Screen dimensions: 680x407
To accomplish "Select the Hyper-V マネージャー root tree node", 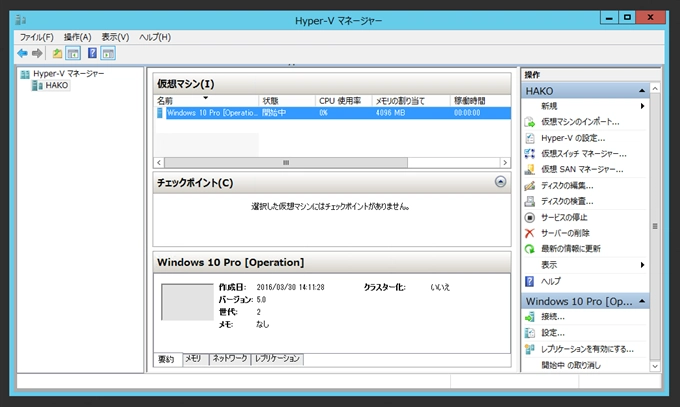I will (x=69, y=74).
